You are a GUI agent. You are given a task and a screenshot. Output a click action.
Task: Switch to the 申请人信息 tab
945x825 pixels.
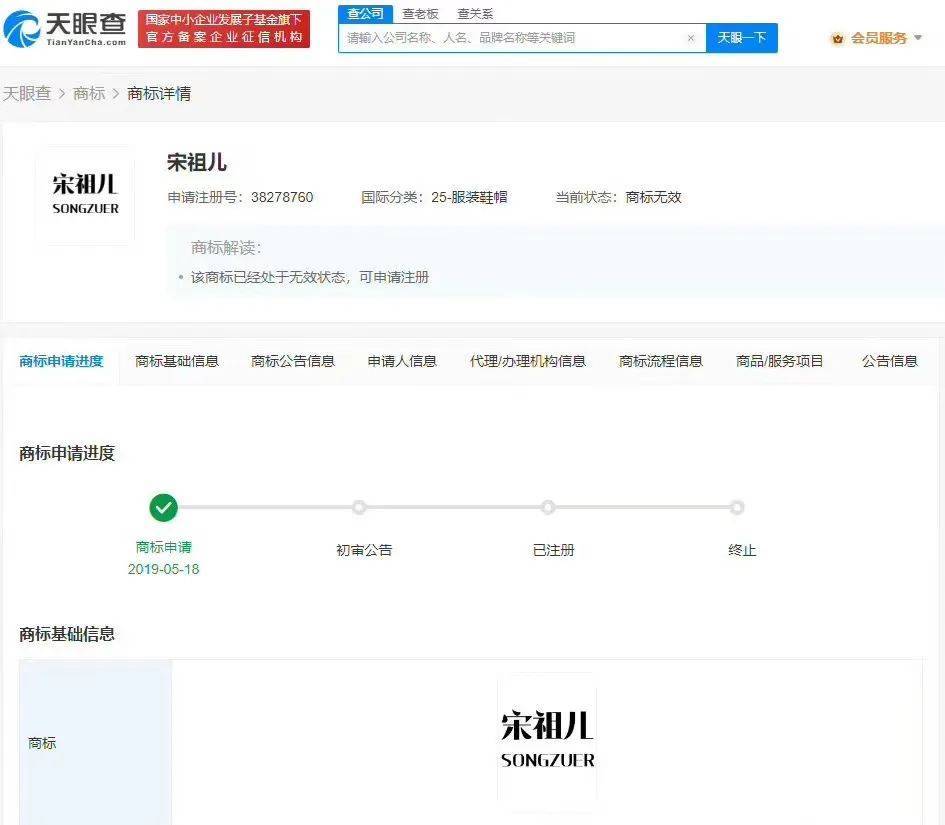[x=402, y=361]
